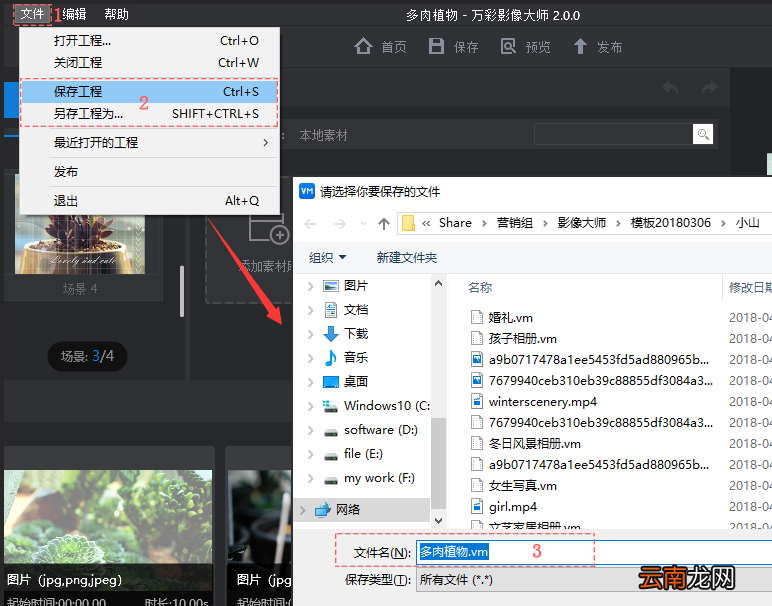Expand 最近打开的工程 submenu
The height and width of the screenshot is (606, 772).
pos(150,143)
